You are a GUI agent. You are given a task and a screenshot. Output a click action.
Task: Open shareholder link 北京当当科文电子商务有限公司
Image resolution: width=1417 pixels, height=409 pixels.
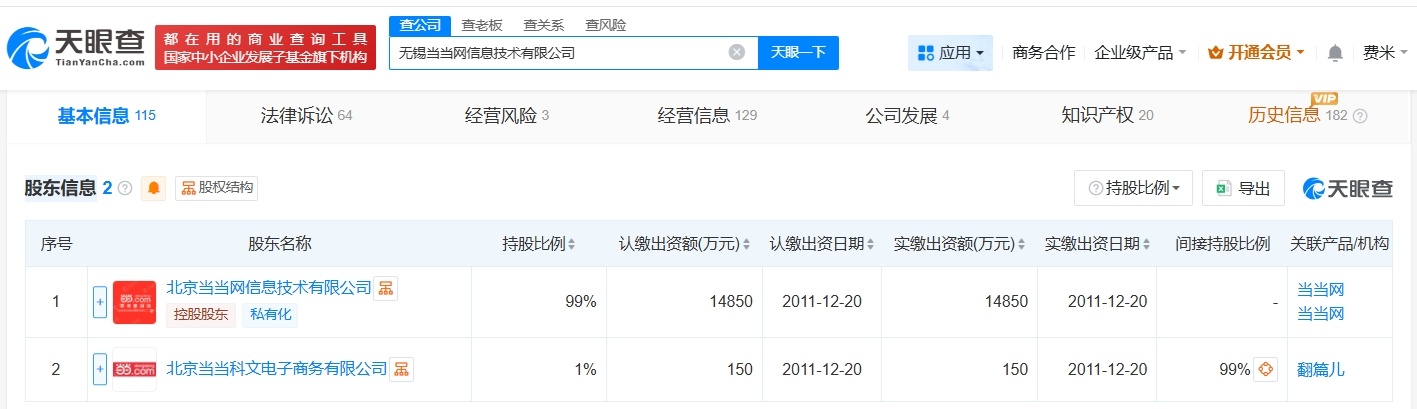[x=276, y=369]
